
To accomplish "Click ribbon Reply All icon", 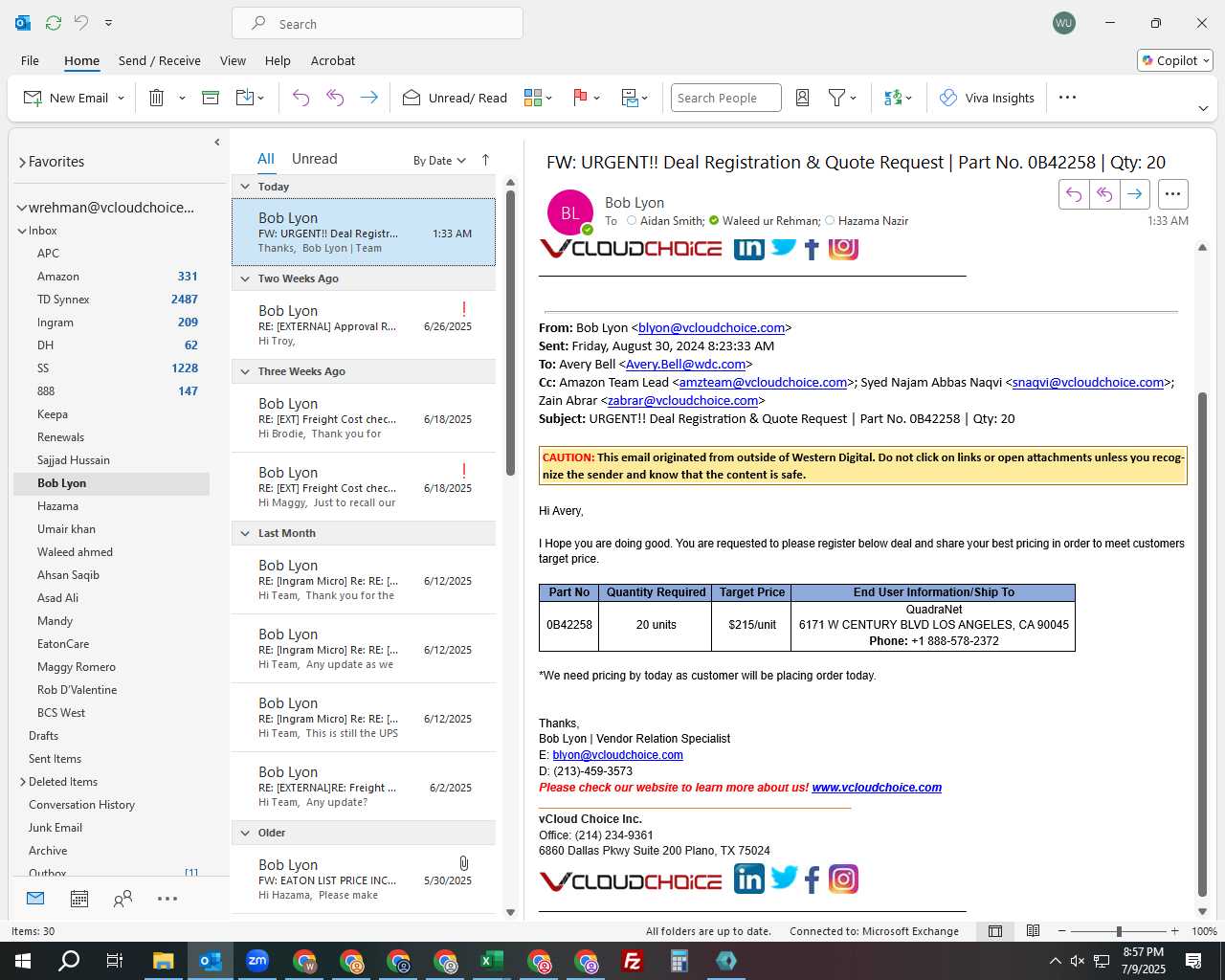I will coord(335,98).
